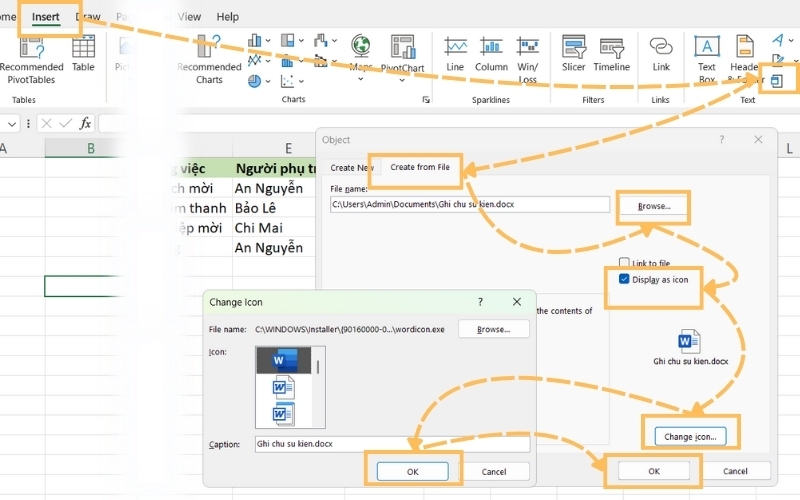Expand the pie chart dropdown arrow
The width and height of the screenshot is (800, 500).
click(268, 81)
